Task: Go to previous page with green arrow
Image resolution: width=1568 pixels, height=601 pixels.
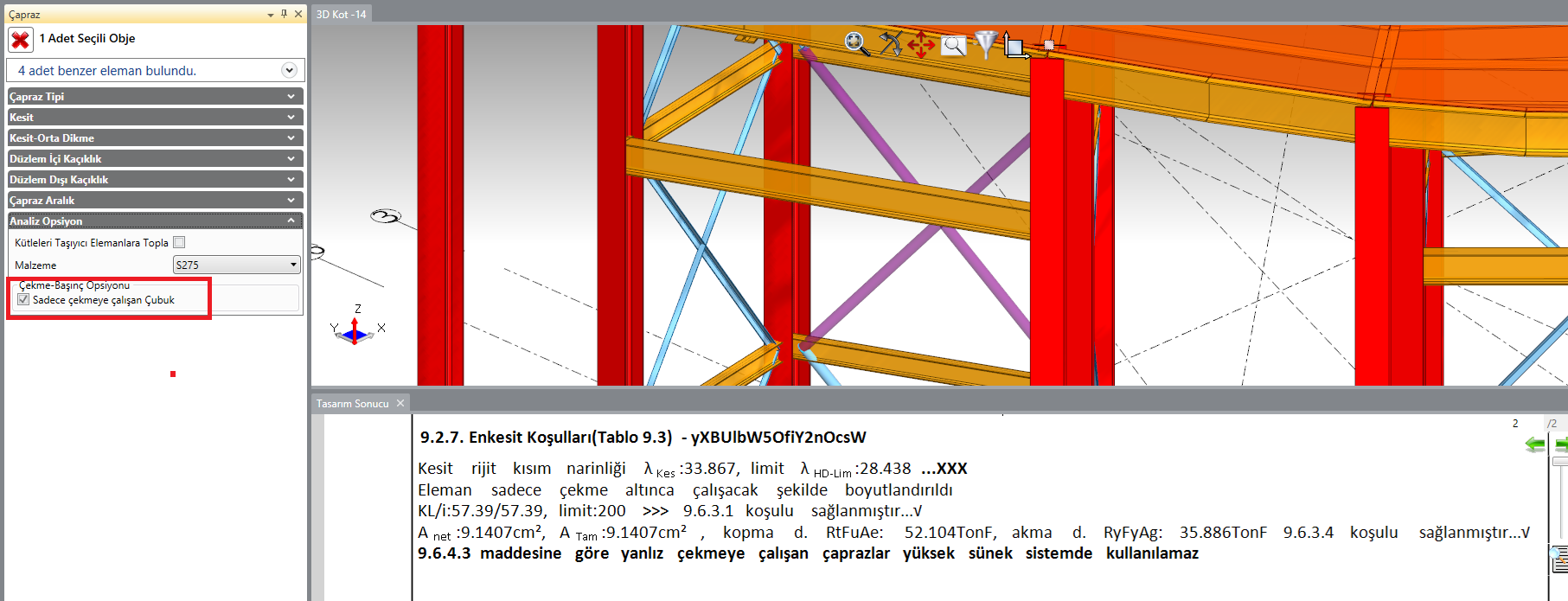Action: (1534, 444)
